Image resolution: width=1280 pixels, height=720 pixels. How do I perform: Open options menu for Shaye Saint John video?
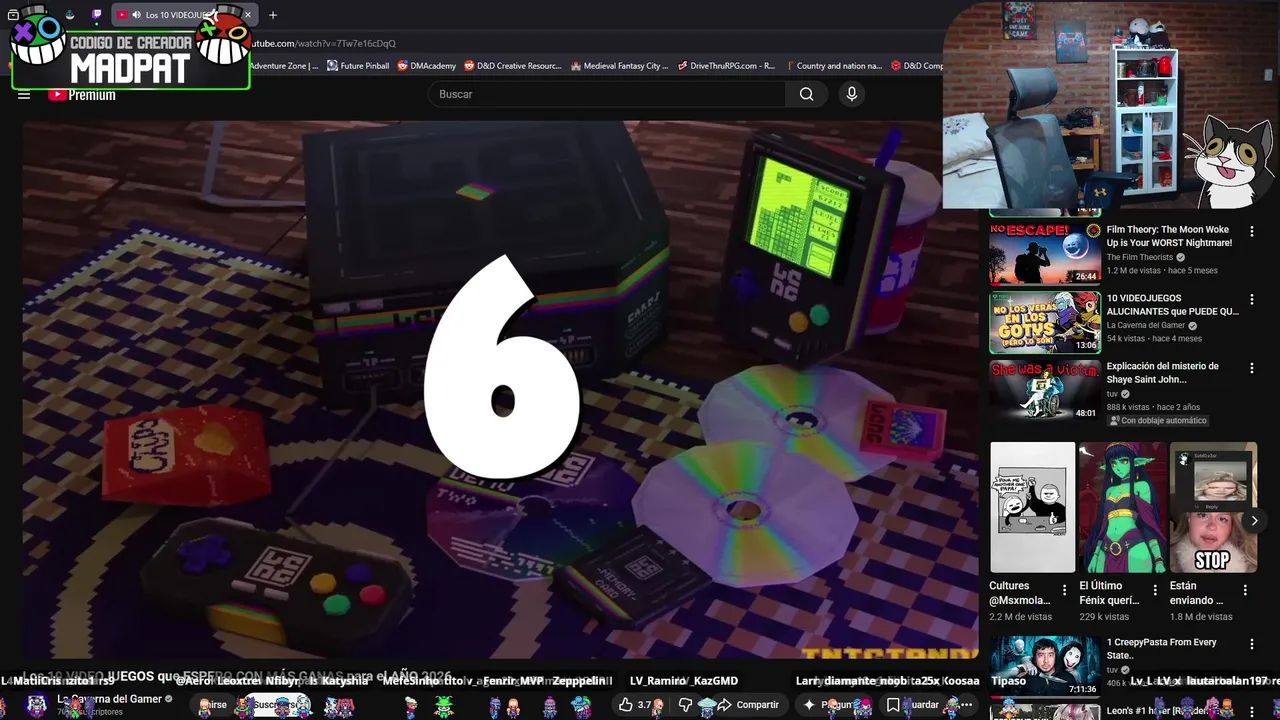point(1251,368)
